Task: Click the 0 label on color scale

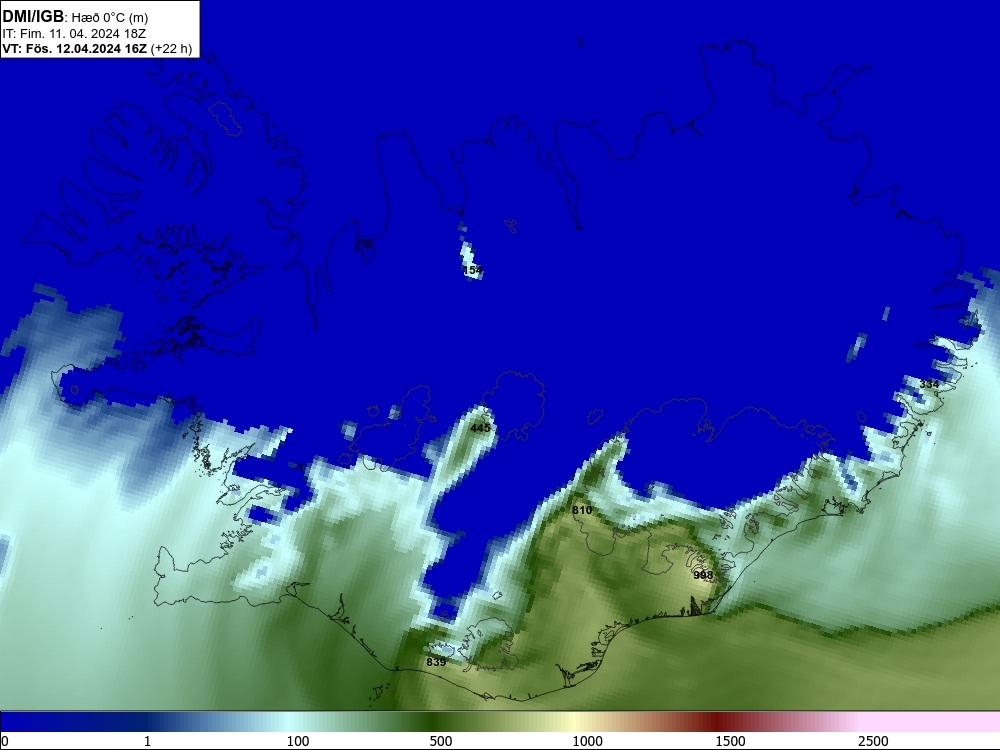Action: (x=5, y=741)
